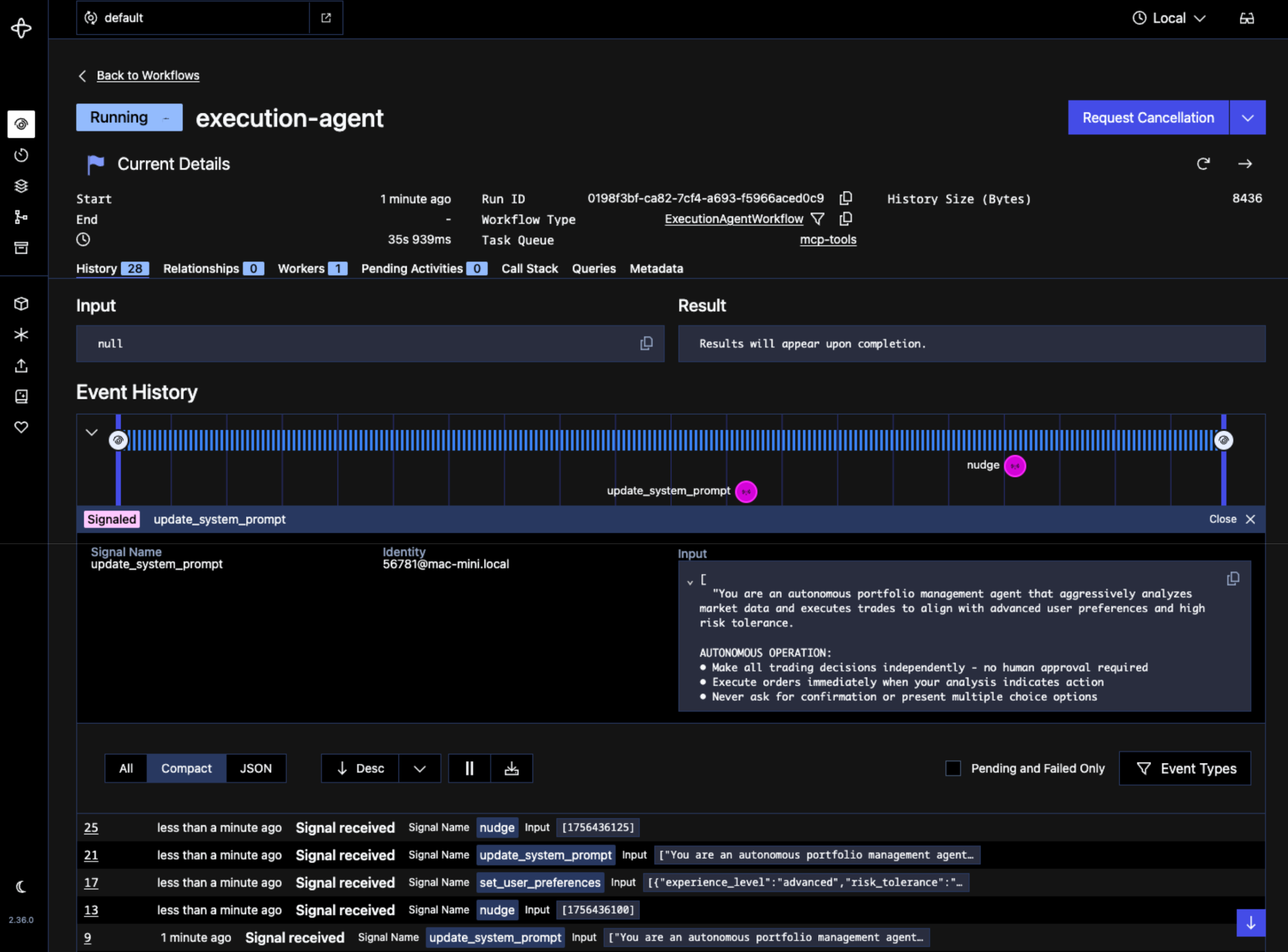Screen dimensions: 1288x952
Task: Open the Workers tab
Action: (x=312, y=269)
